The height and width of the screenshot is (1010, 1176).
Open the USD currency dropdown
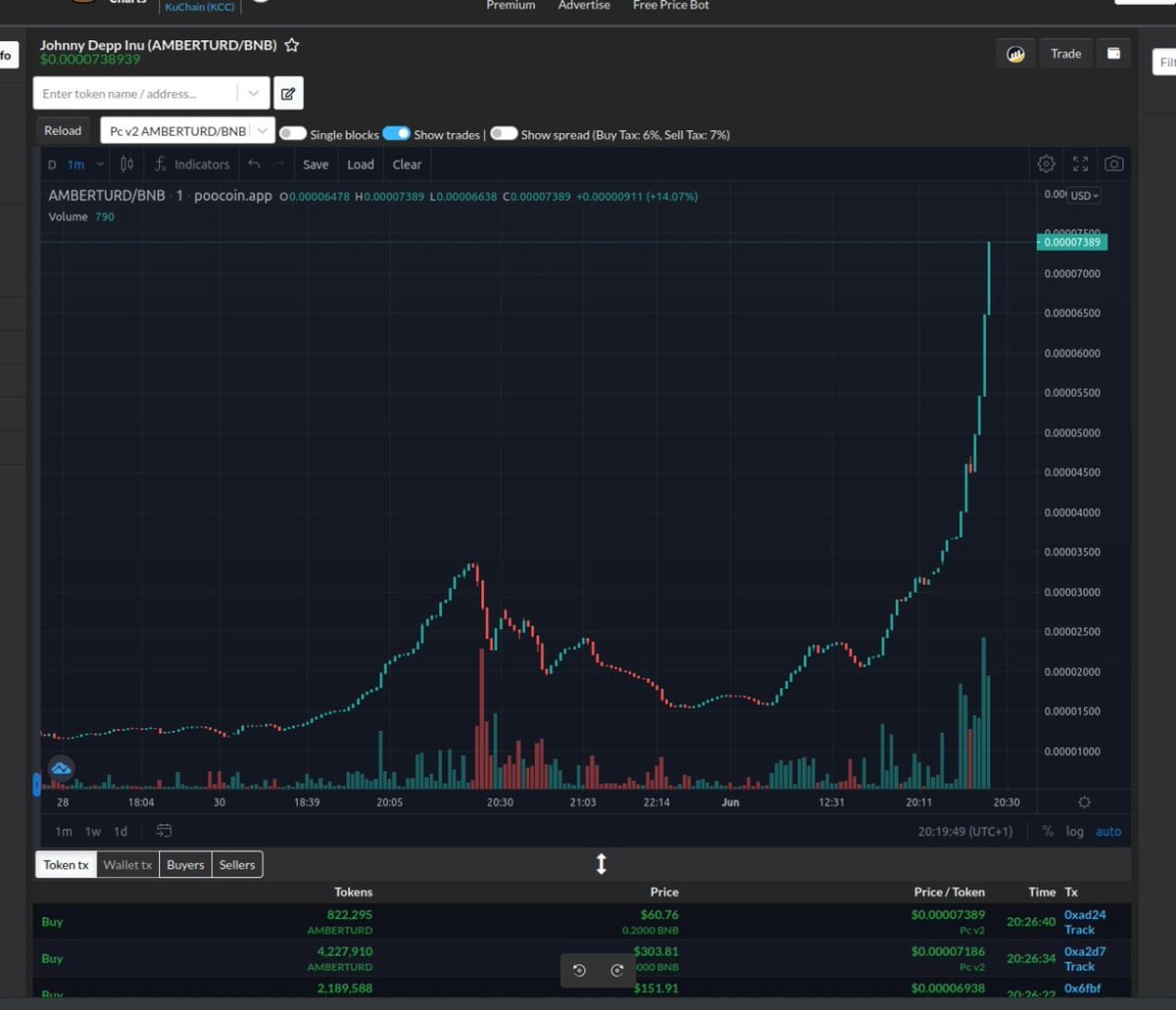coord(1084,196)
